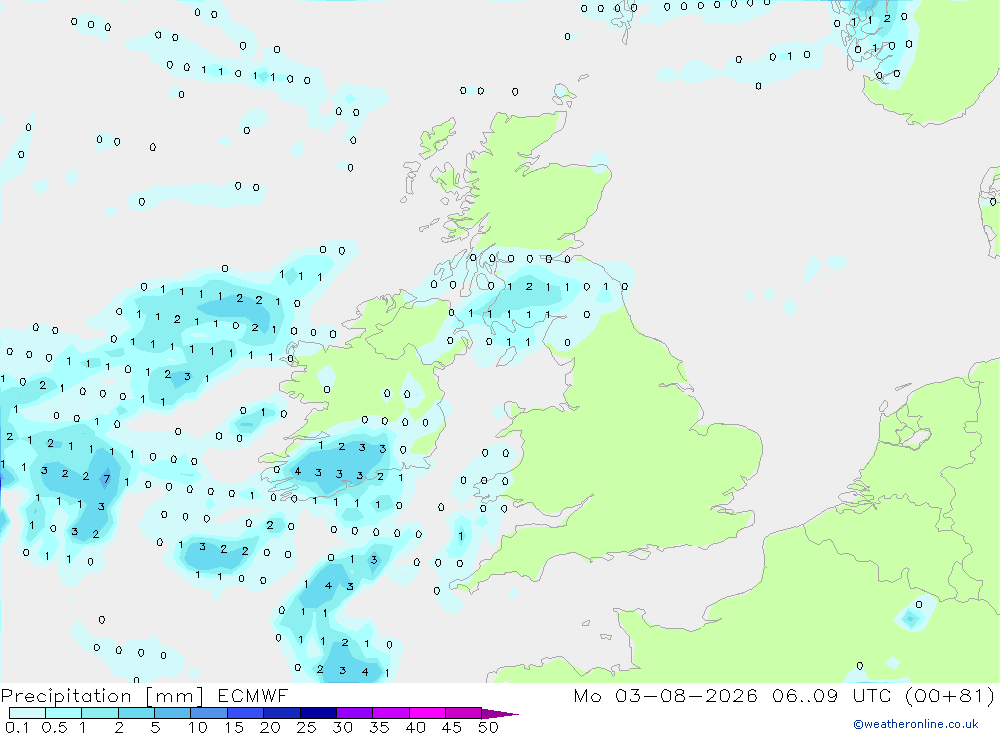The image size is (1000, 733).
Task: Click the '40' legend scale value
Action: point(416,727)
